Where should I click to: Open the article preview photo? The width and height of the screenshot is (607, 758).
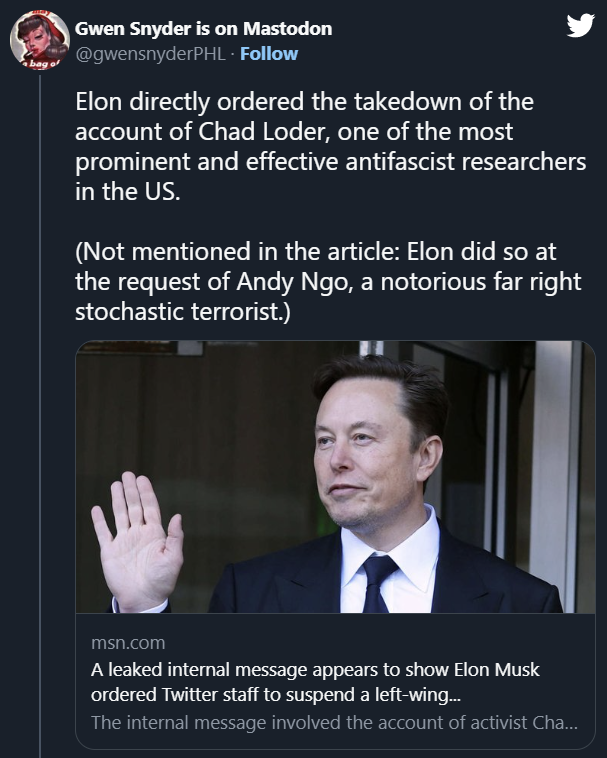335,476
